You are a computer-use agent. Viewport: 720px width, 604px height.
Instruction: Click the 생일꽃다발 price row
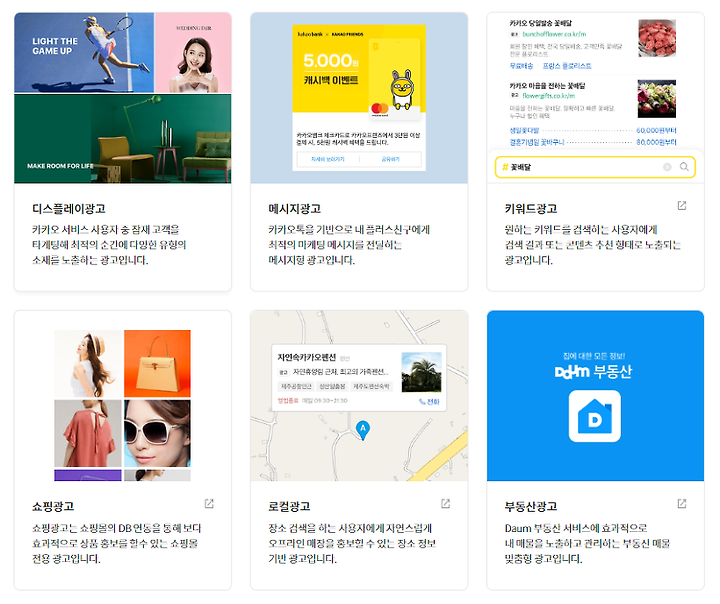click(593, 130)
